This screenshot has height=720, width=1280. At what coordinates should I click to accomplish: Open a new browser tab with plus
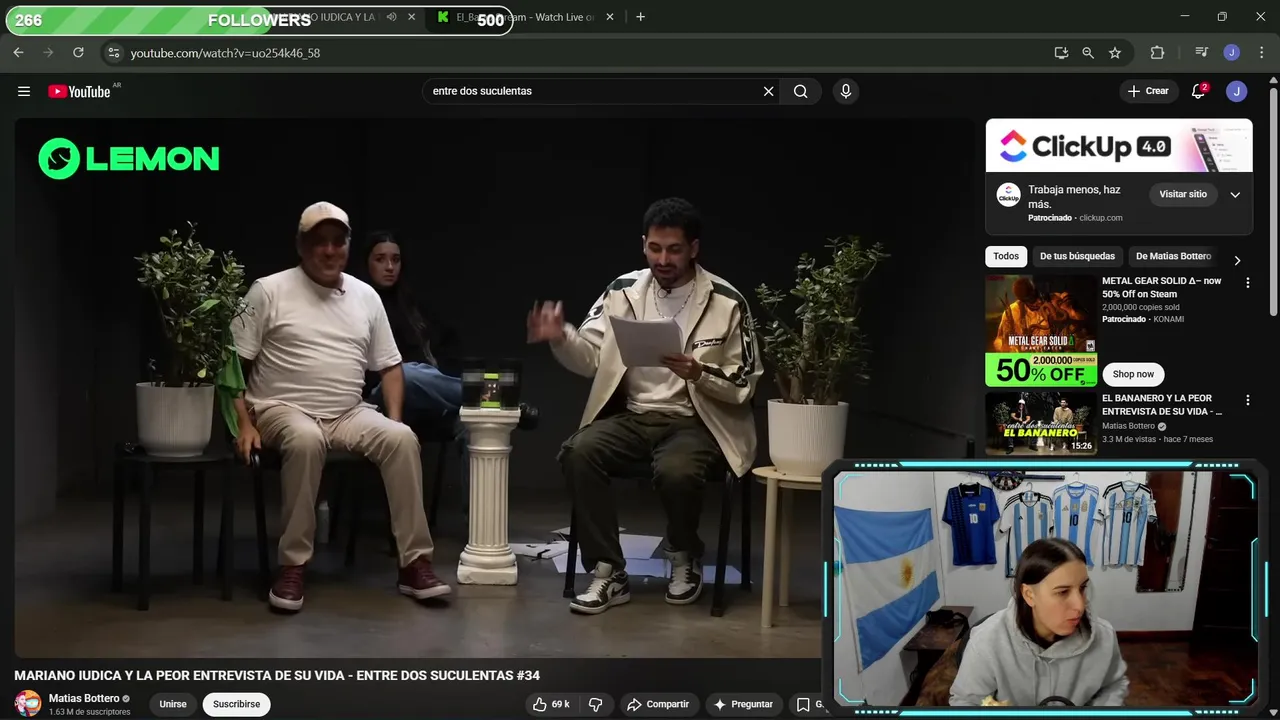pyautogui.click(x=640, y=17)
